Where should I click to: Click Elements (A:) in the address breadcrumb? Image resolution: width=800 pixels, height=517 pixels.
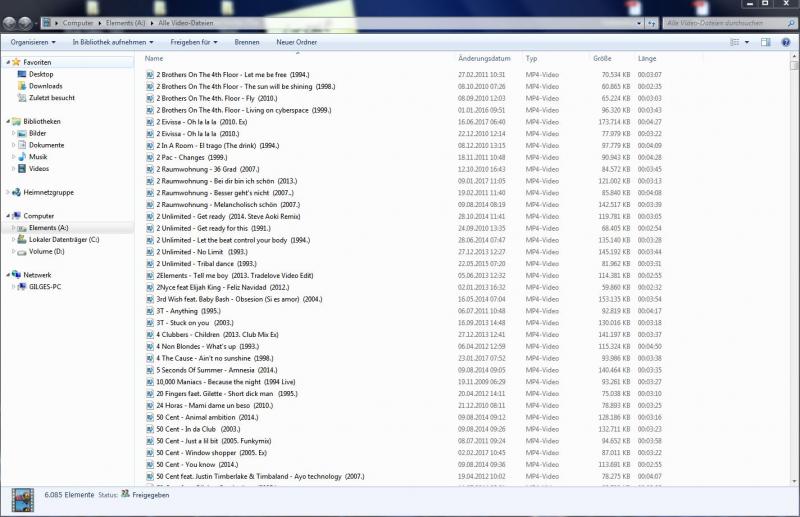(x=126, y=23)
